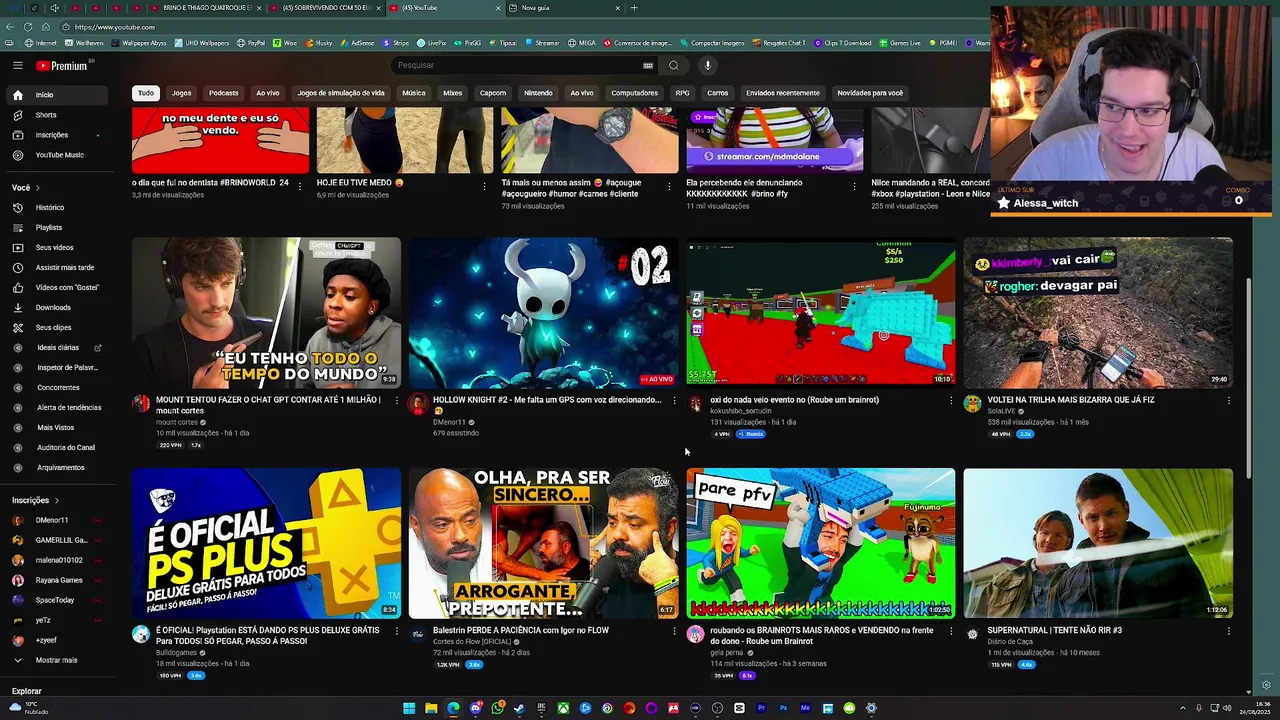Select the Novidades para você chip

pyautogui.click(x=870, y=93)
